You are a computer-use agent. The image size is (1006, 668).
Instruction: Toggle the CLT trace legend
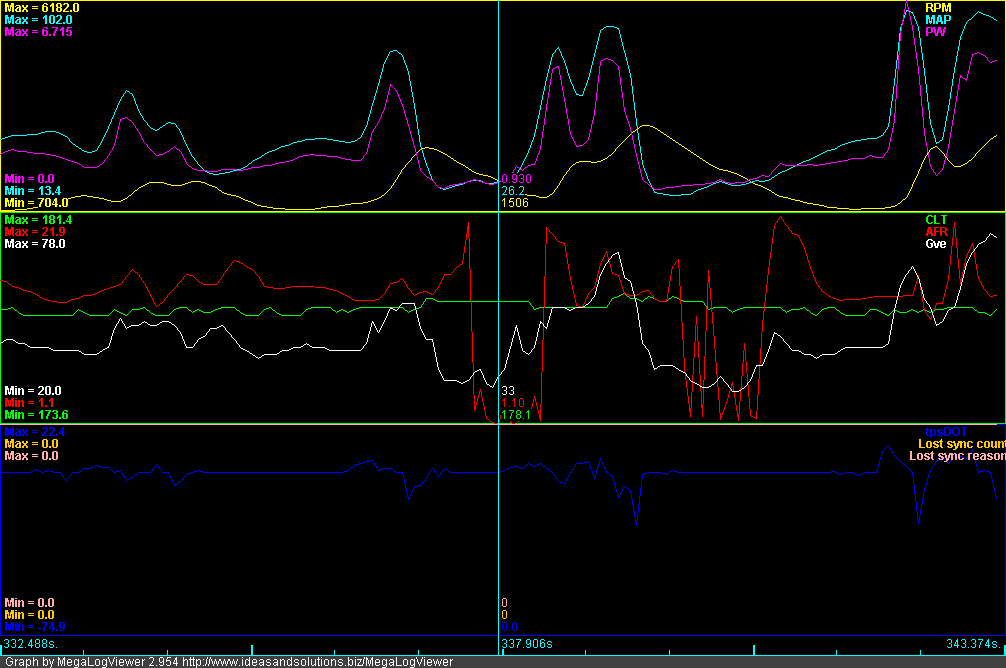[935, 219]
